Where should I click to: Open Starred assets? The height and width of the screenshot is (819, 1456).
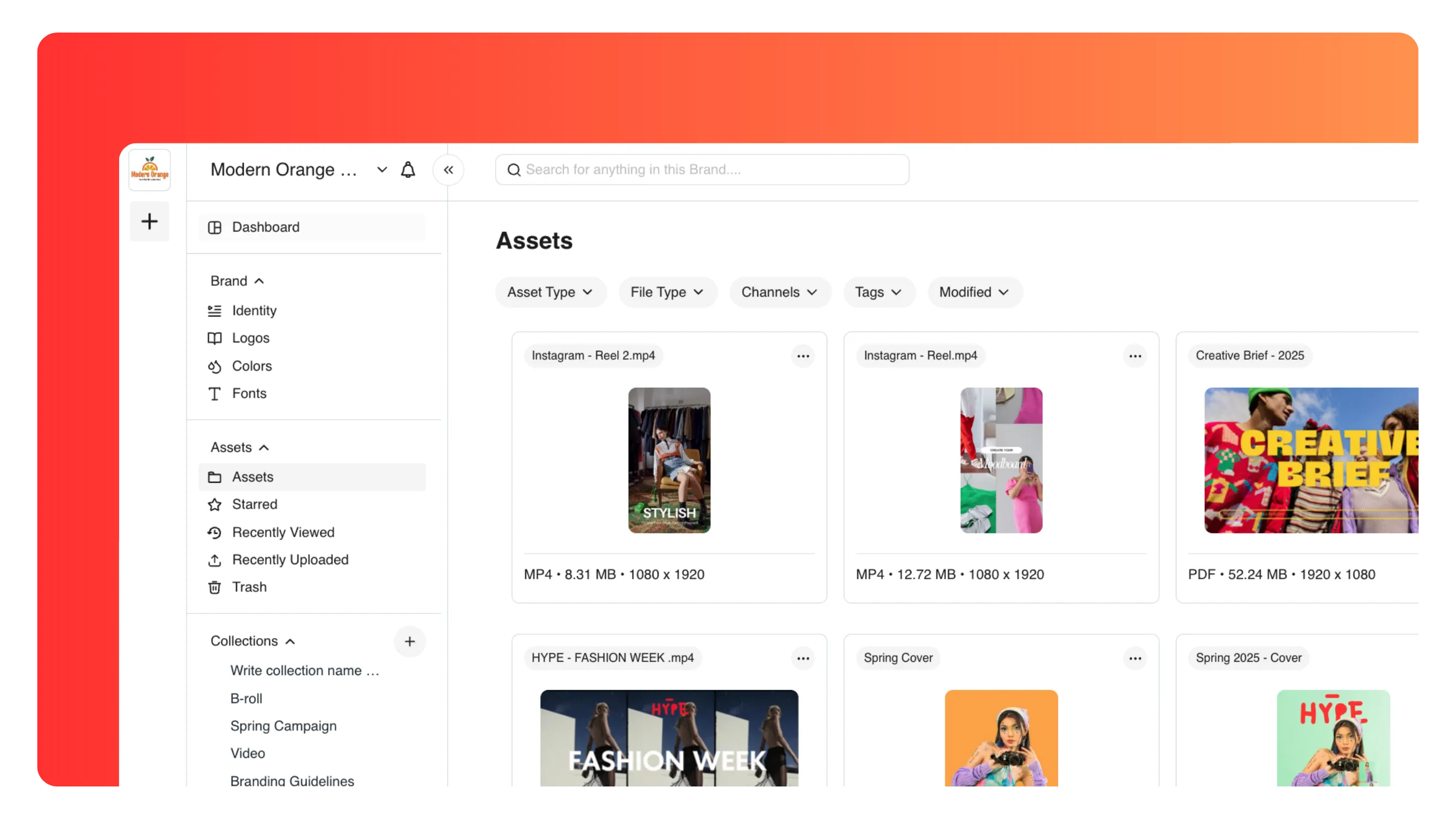coord(254,504)
